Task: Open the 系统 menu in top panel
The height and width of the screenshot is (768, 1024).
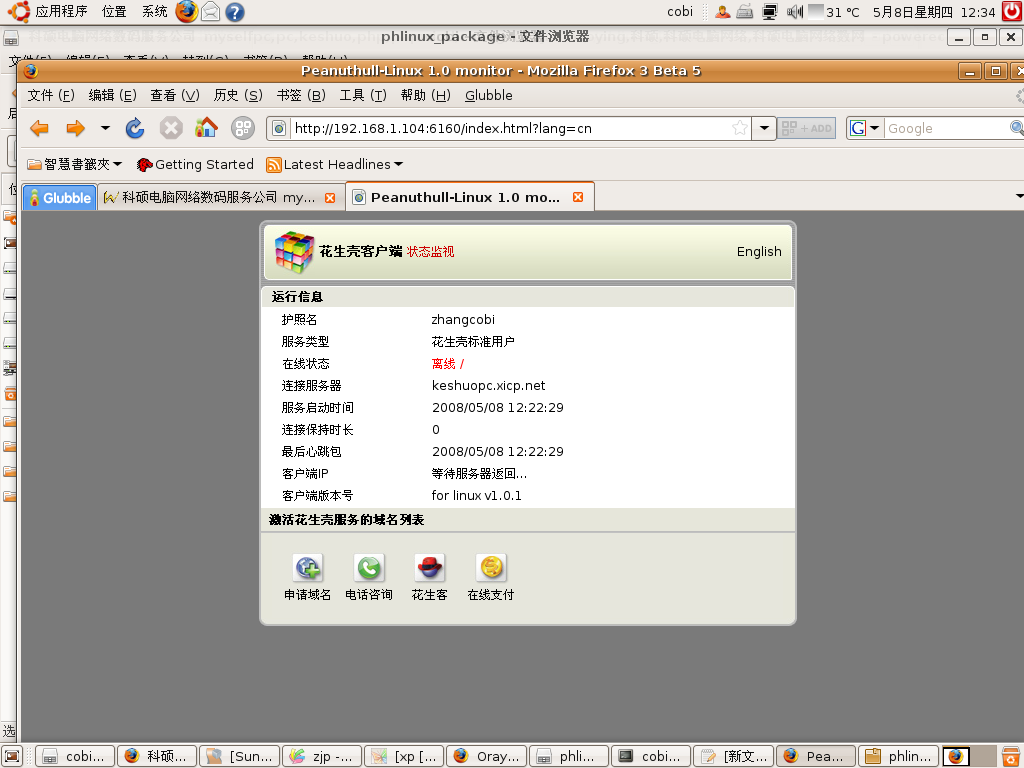Action: (155, 11)
